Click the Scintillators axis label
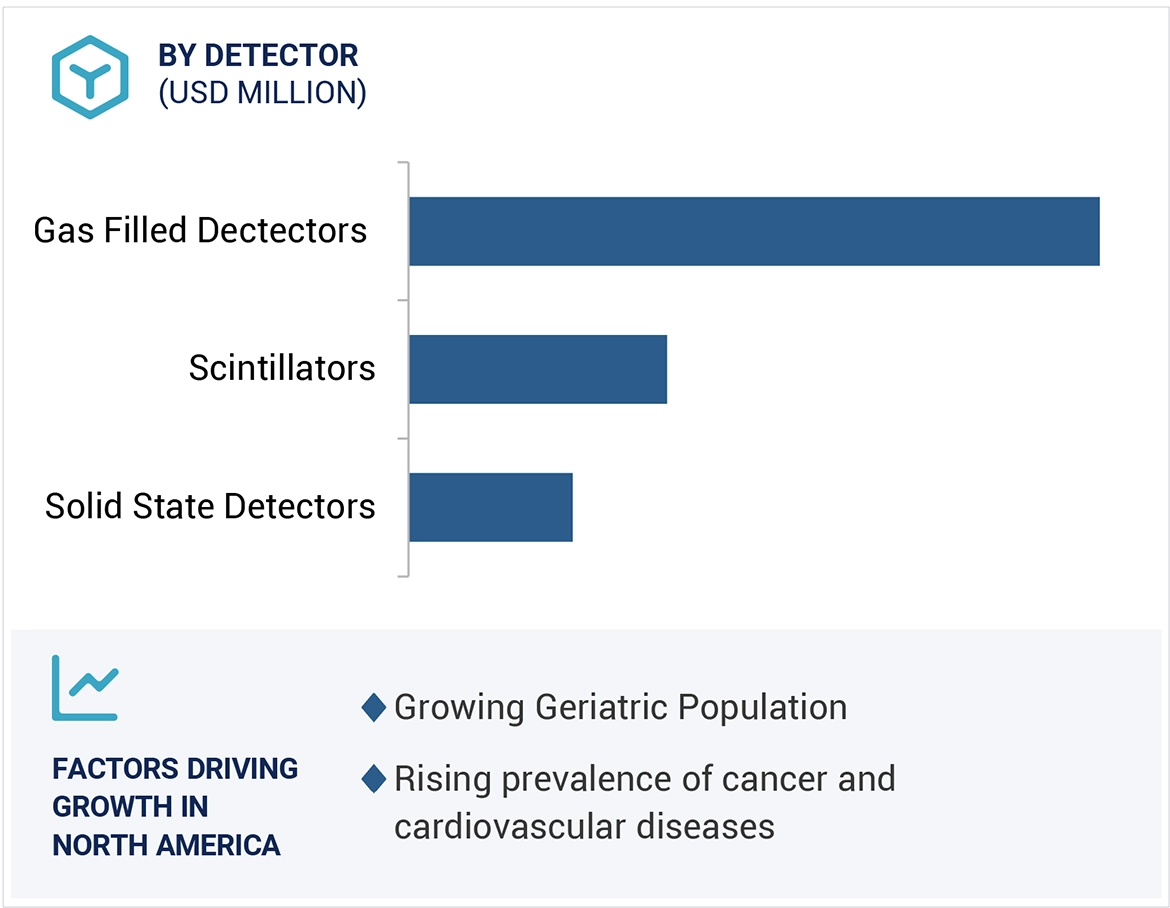 282,369
